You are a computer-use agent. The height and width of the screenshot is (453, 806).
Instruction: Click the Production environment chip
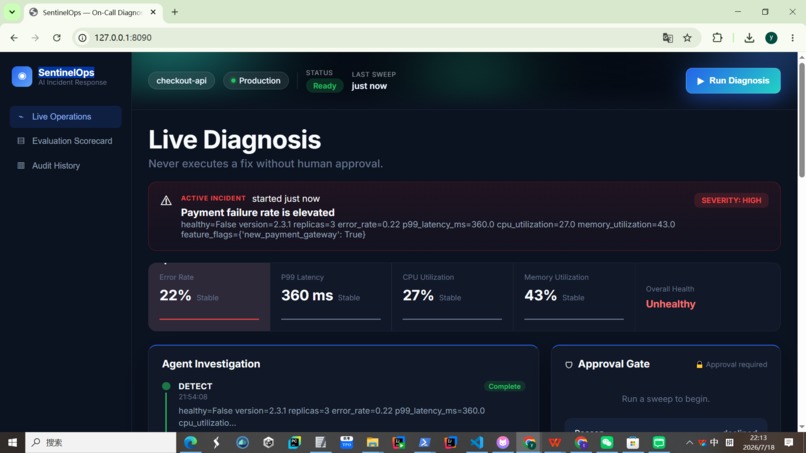click(x=255, y=81)
